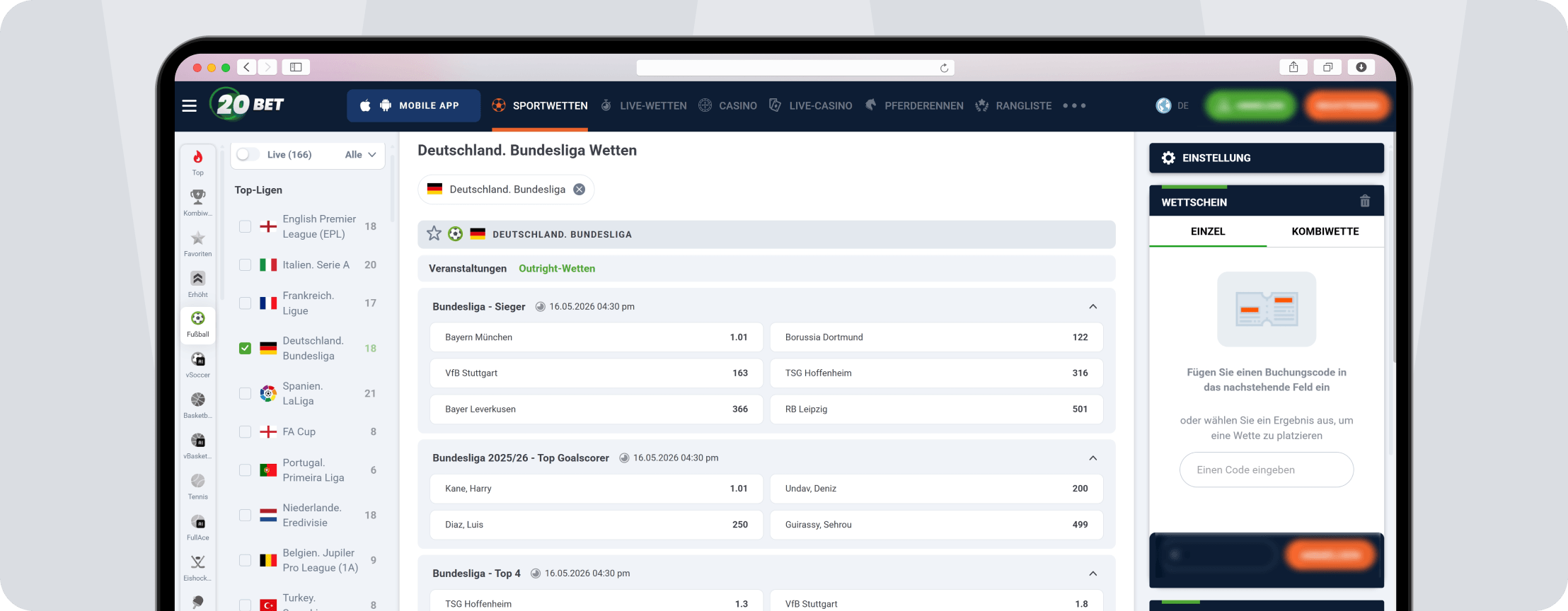Open the RANGLISTE tab
The height and width of the screenshot is (611, 1568).
click(1013, 105)
